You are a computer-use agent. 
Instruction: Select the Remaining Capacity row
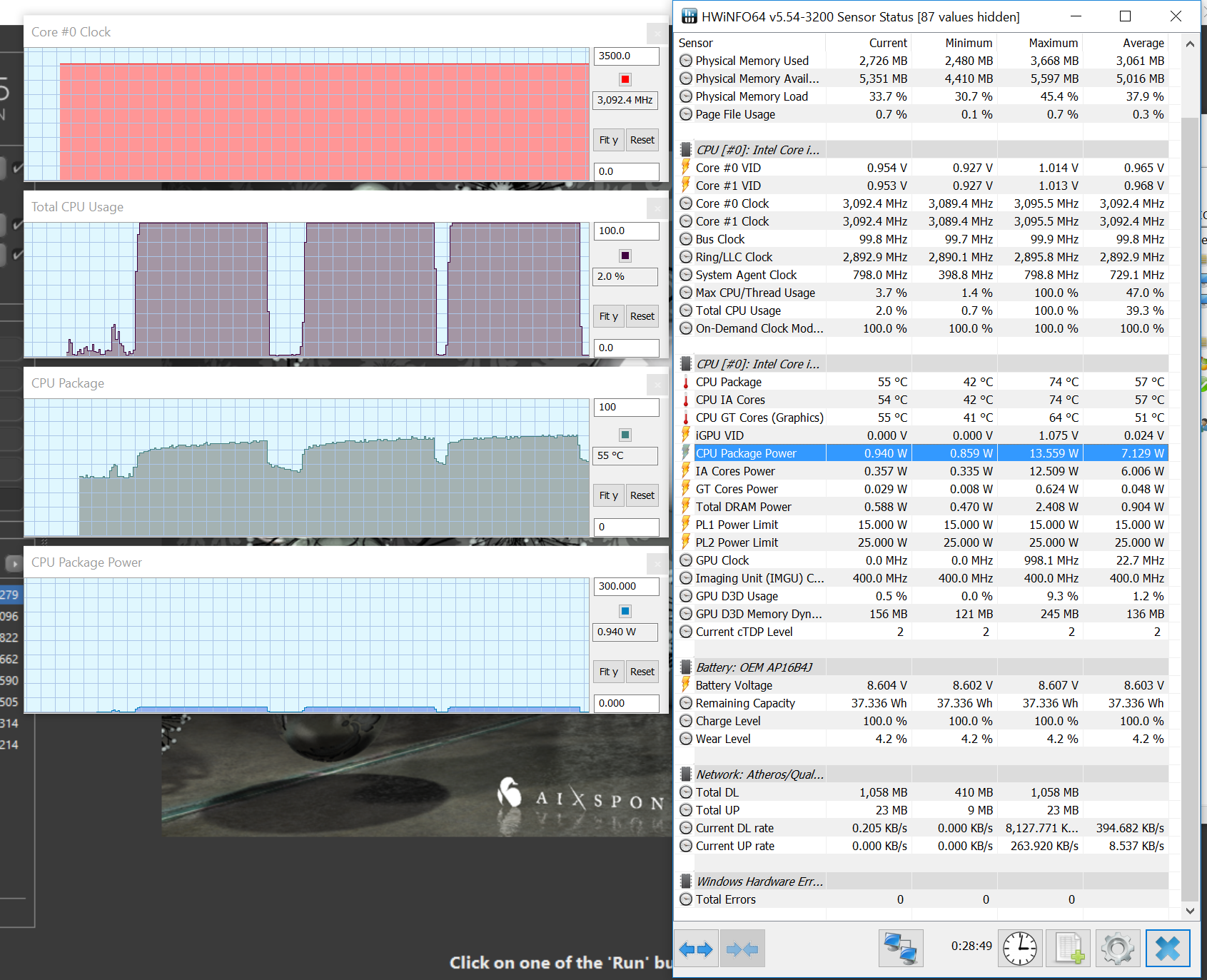[922, 703]
